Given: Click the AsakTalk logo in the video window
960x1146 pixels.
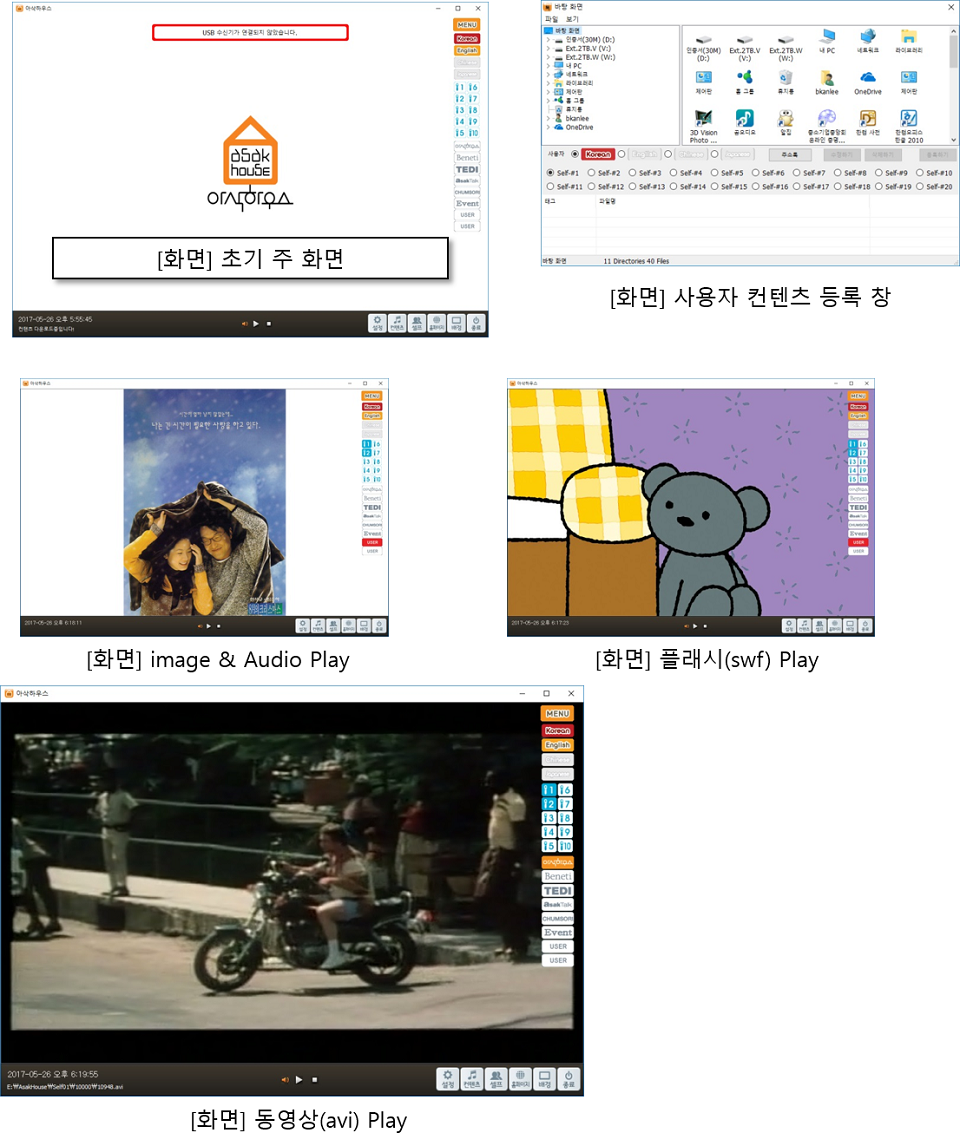Looking at the screenshot, I should [557, 904].
